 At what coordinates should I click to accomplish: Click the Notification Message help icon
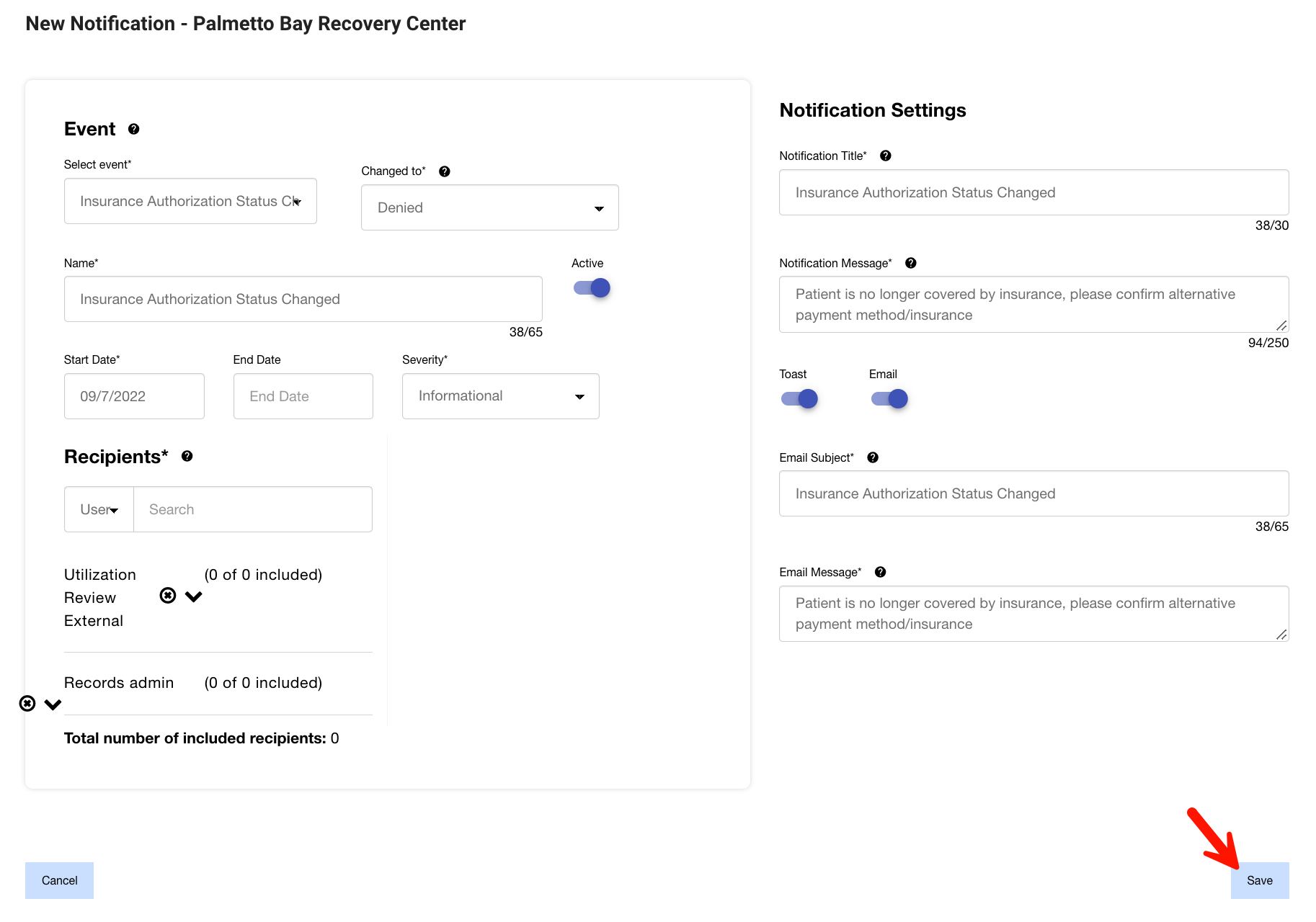[910, 263]
